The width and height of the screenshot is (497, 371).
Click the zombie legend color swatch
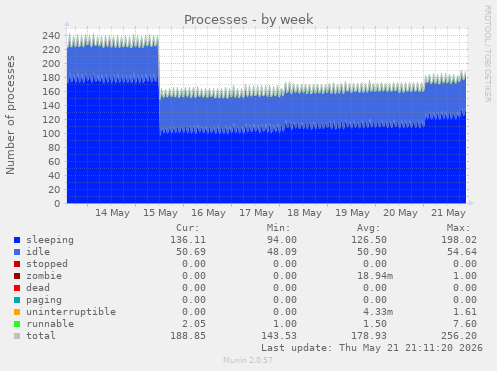(17, 276)
